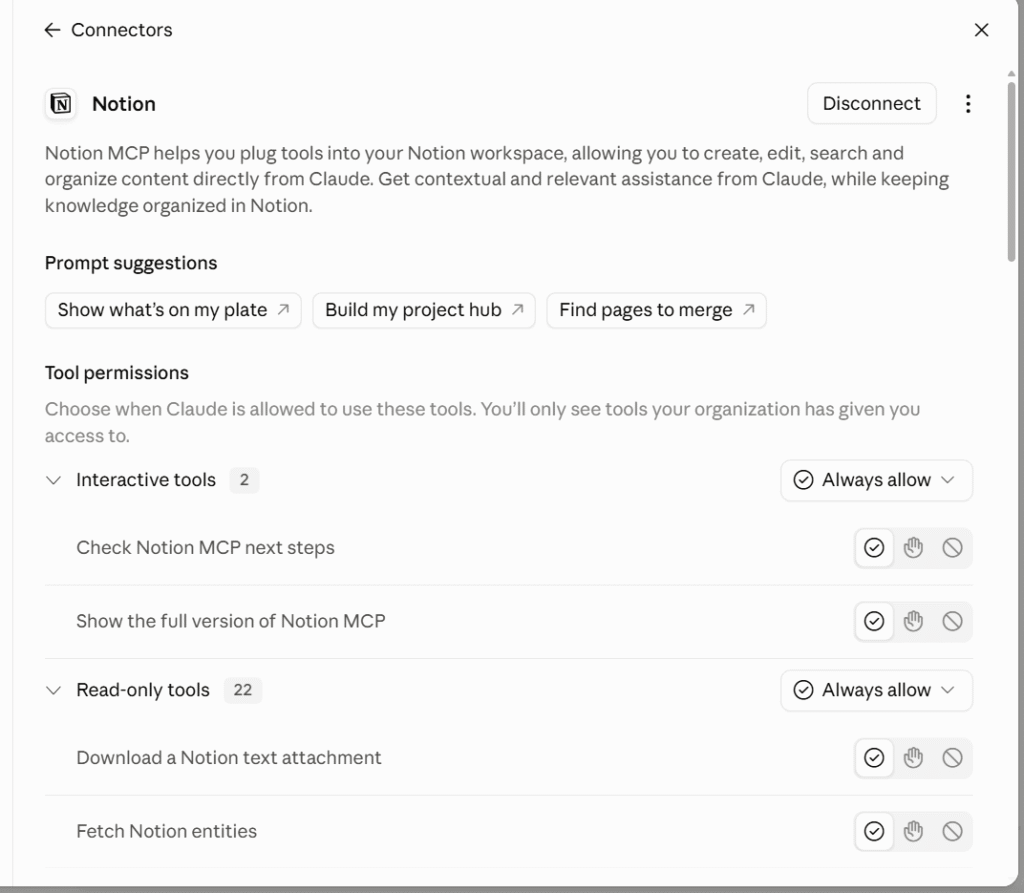Click the Notion logo icon
1024x893 pixels.
pyautogui.click(x=61, y=104)
